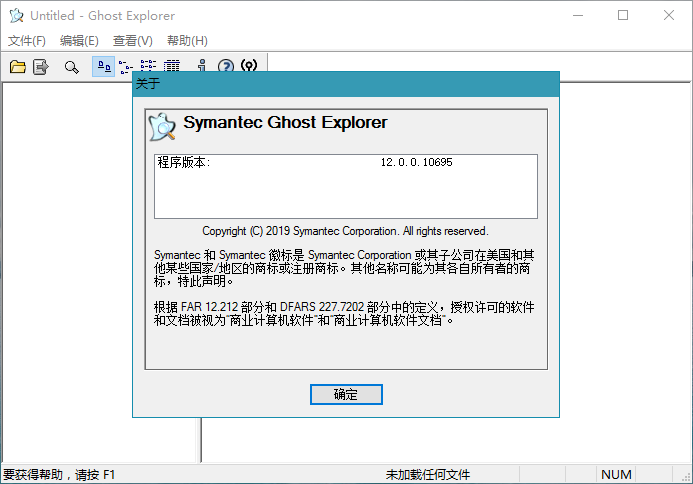Click the Ghost Explorer logo in dialog
This screenshot has height=484, width=693.
point(162,126)
